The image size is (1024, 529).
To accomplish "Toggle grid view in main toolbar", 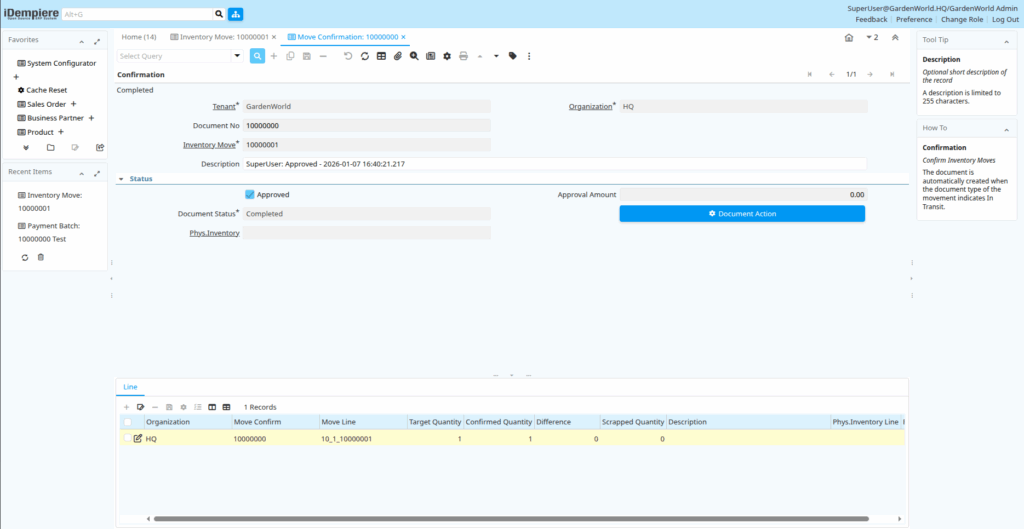I will [x=381, y=56].
